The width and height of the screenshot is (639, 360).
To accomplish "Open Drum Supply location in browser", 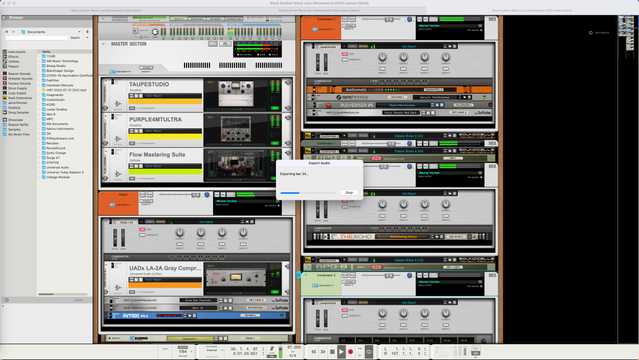I will point(18,88).
